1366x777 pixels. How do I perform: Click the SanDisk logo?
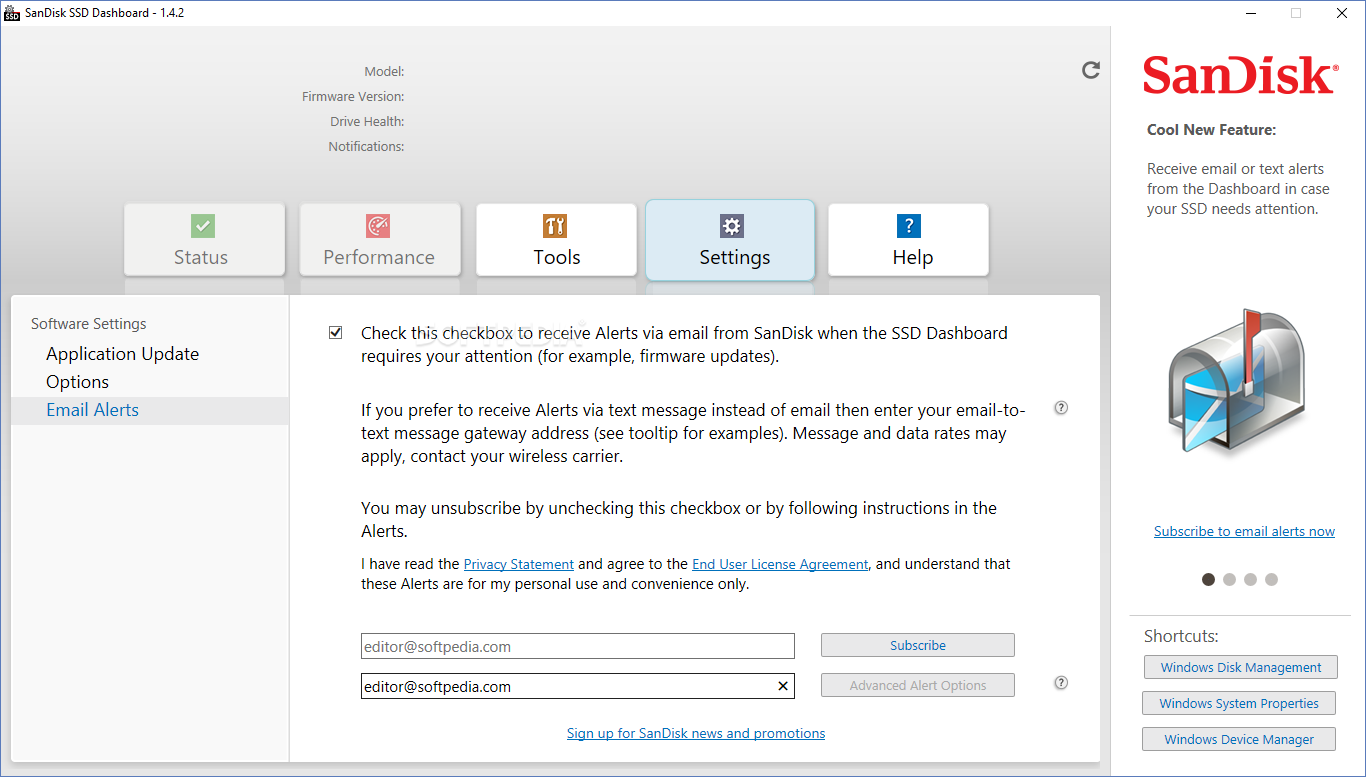point(1240,76)
